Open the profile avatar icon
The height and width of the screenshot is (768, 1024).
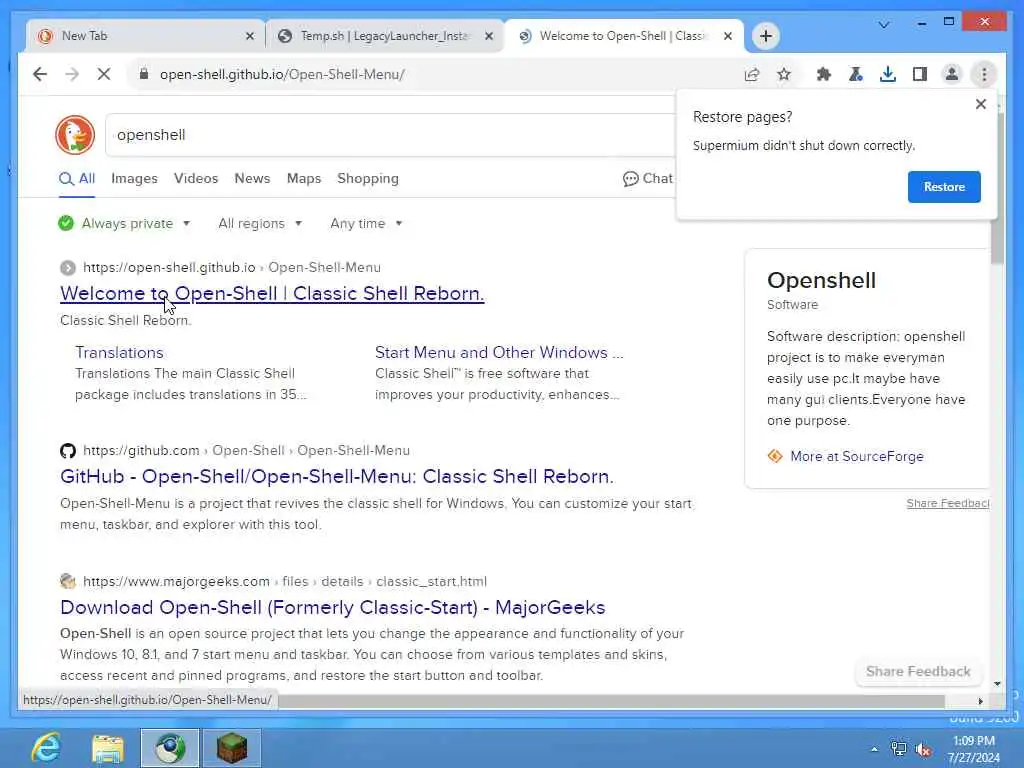[x=952, y=74]
